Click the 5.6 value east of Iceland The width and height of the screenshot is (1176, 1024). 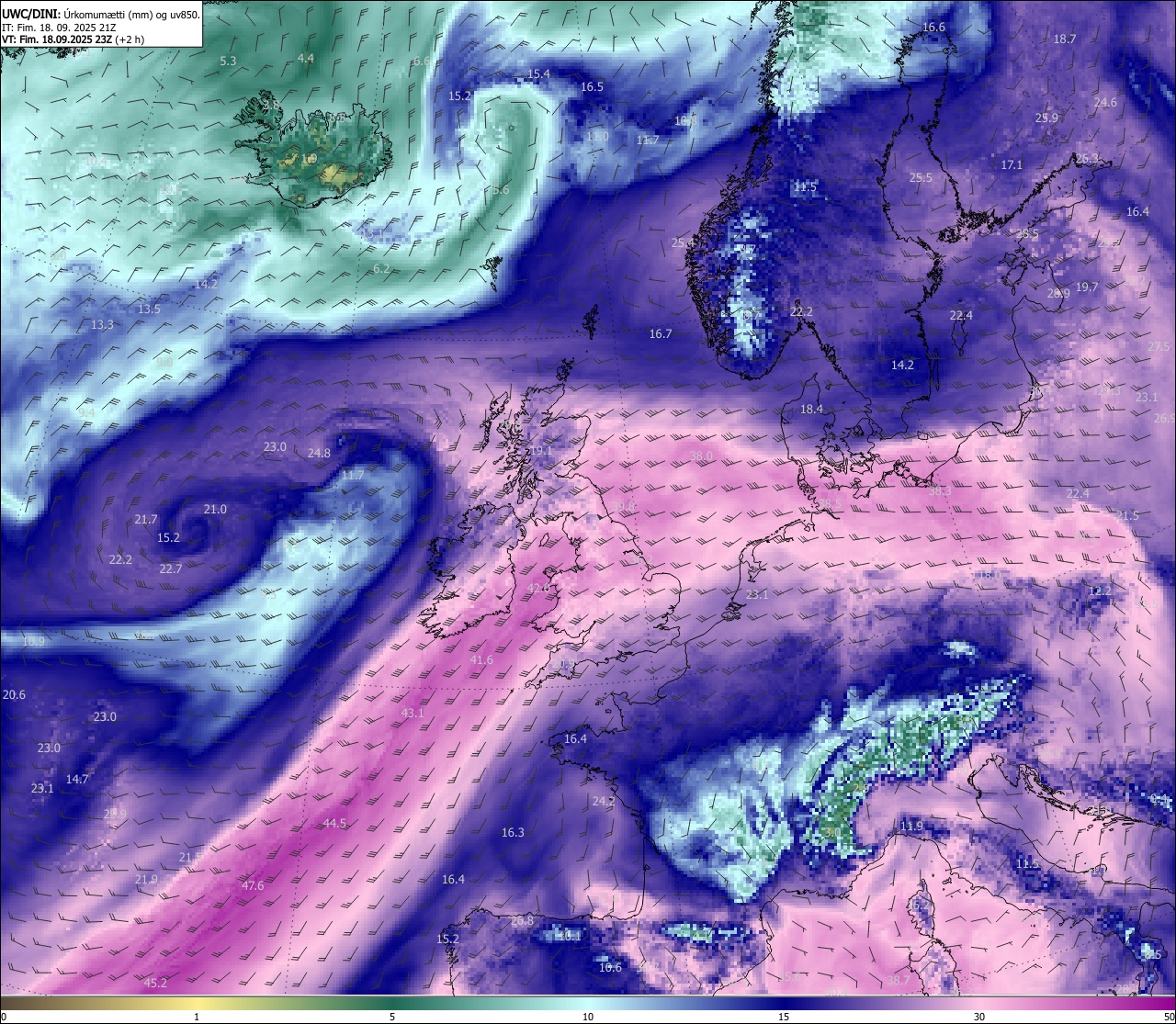(x=501, y=189)
